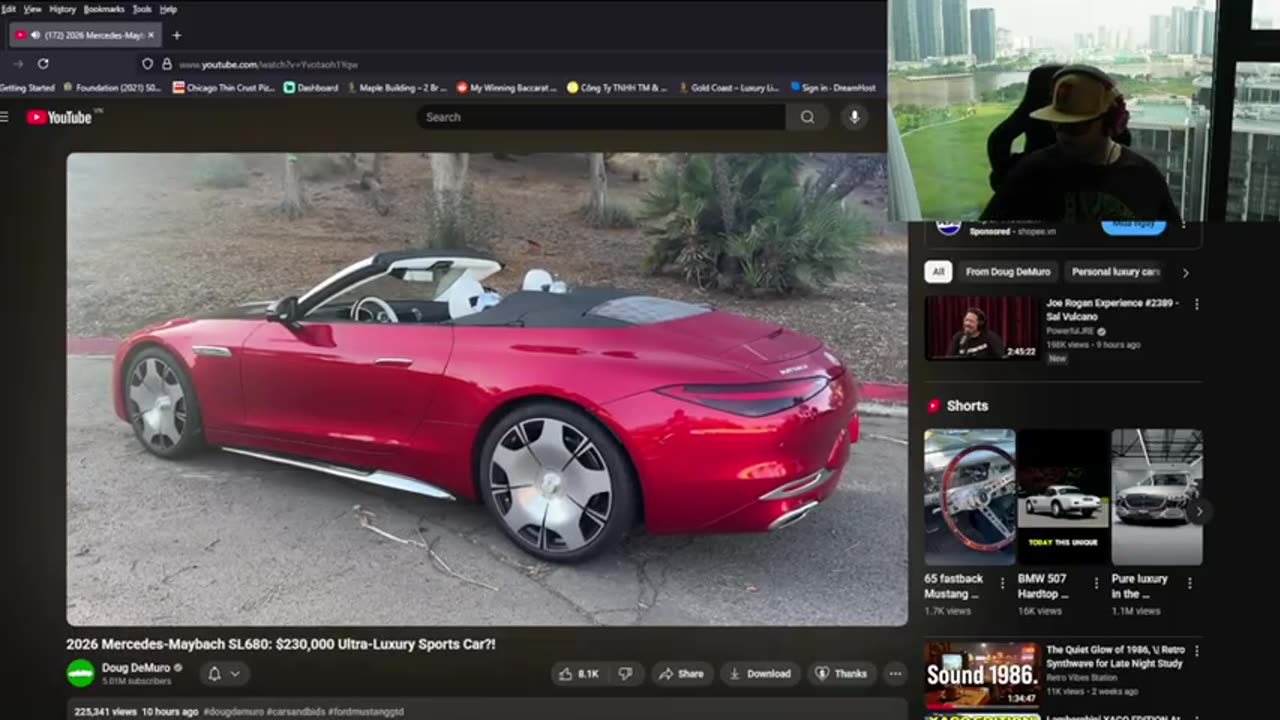Like the video (8.1K)
Viewport: 1280px width, 720px height.
[579, 674]
